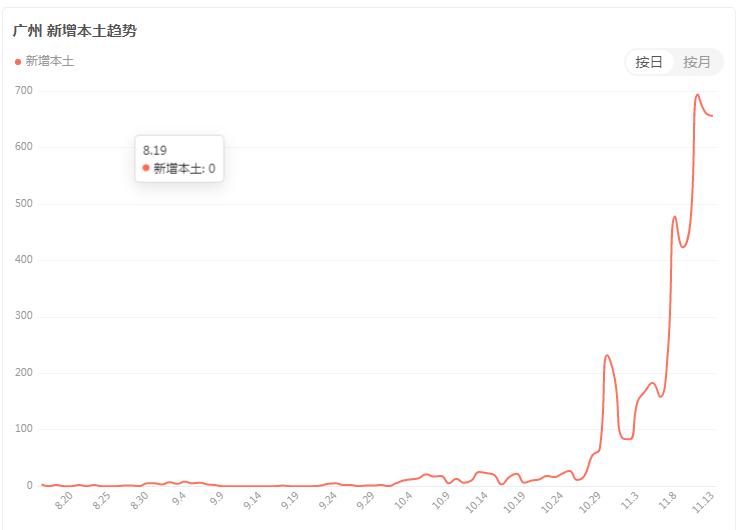The height and width of the screenshot is (530, 739).
Task: Click the red legend dot for 新增本土
Action: (x=18, y=62)
